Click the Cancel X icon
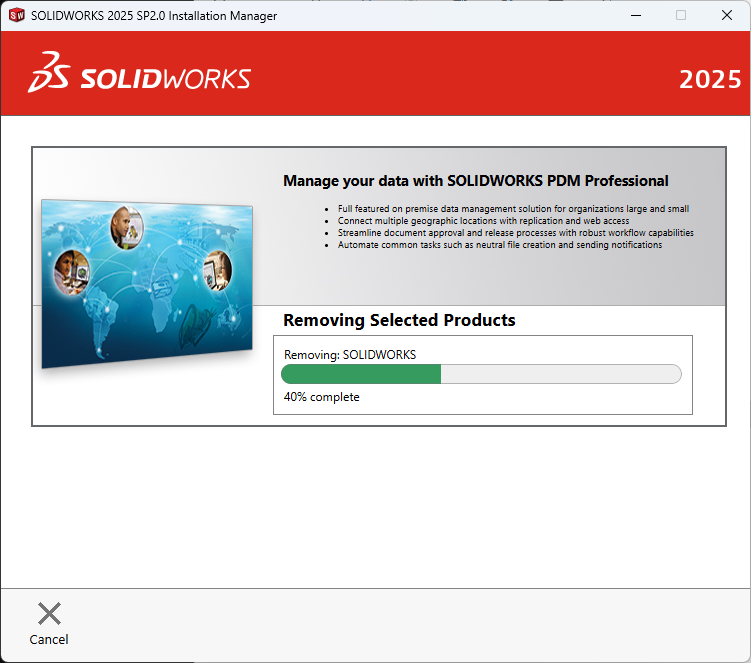Image resolution: width=751 pixels, height=663 pixels. coord(49,614)
